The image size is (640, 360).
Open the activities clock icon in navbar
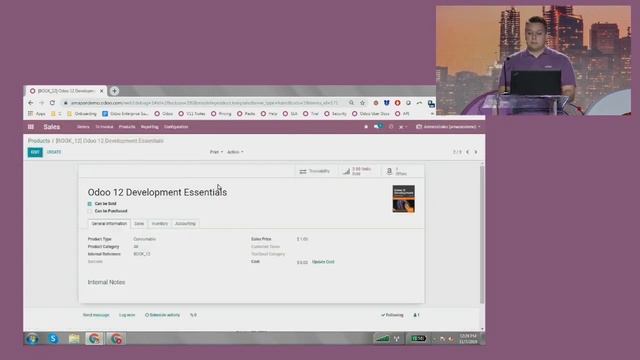tap(391, 127)
